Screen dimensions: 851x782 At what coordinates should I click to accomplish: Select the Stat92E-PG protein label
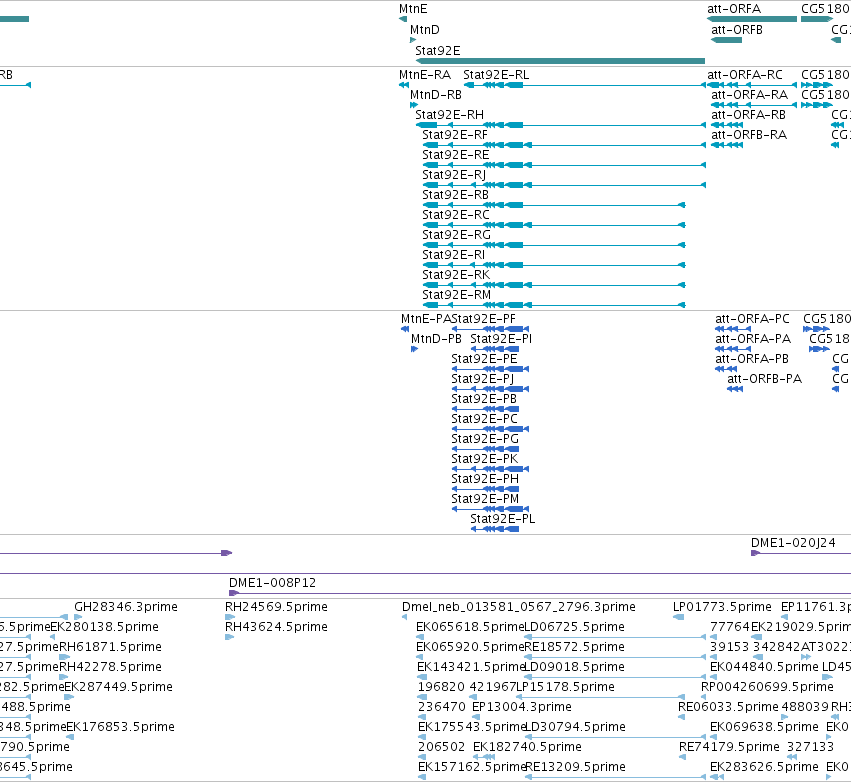pos(485,439)
